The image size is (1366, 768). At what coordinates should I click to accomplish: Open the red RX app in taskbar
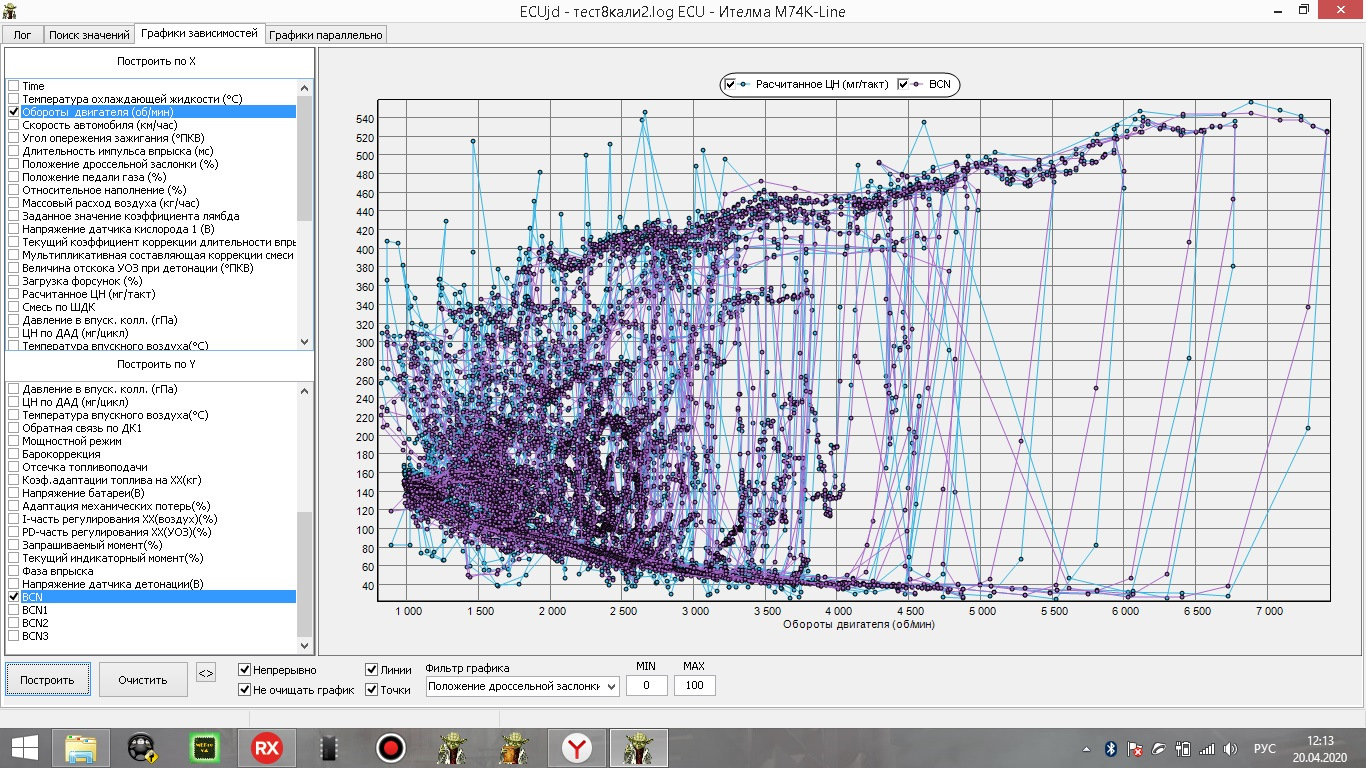pyautogui.click(x=266, y=748)
